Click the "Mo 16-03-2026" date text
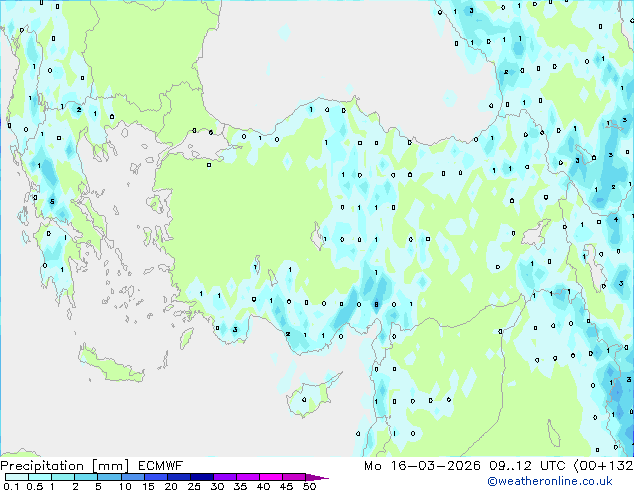Screen dimensions: 634x490 [x=422, y=466]
